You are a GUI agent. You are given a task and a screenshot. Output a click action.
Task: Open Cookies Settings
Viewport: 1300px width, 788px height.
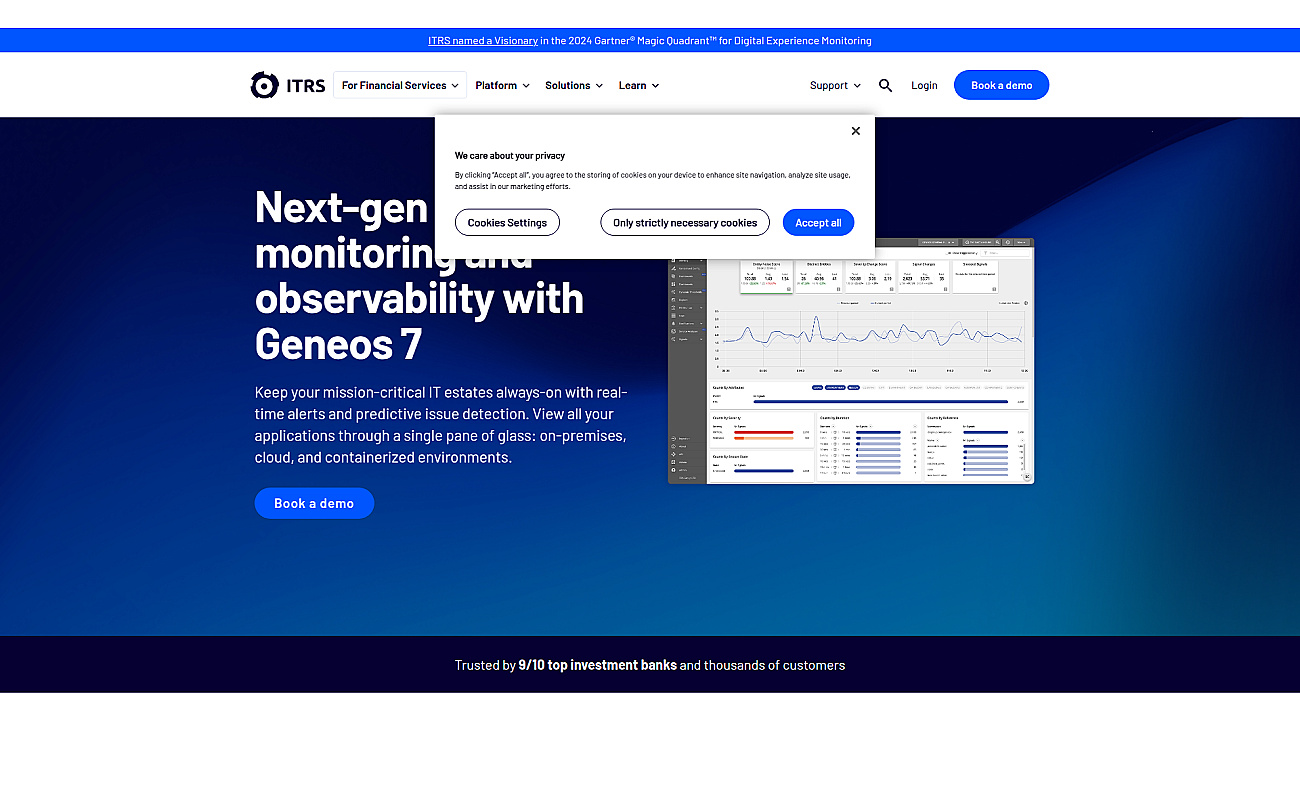tap(507, 222)
